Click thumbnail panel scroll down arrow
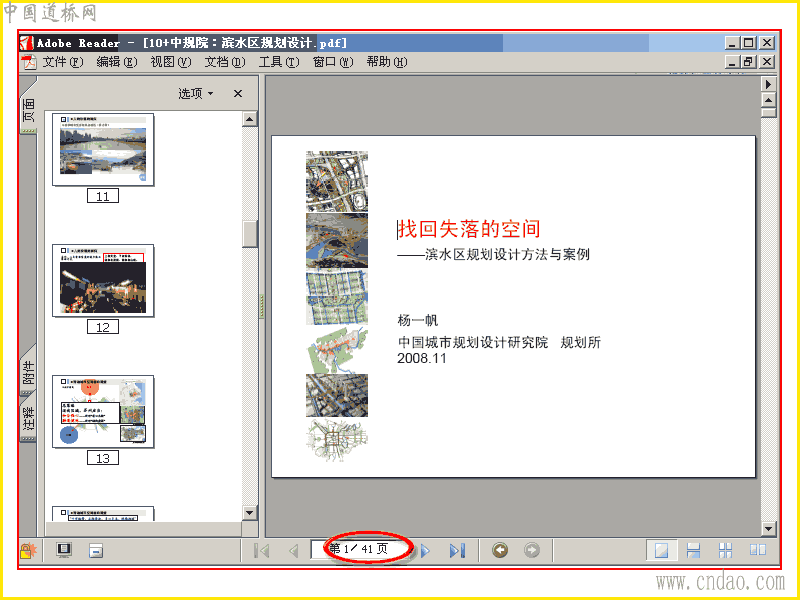Screen dimensions: 800x600 (249, 513)
